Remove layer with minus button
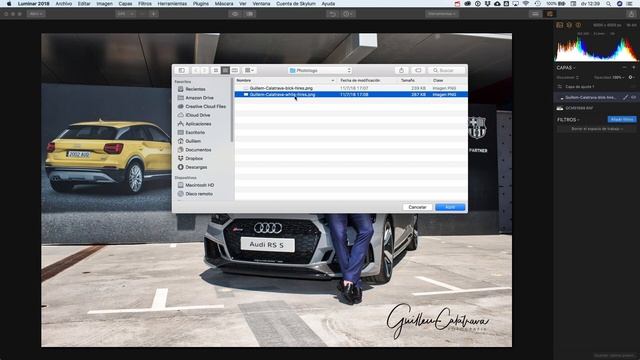This screenshot has width=640, height=360. pyautogui.click(x=624, y=67)
